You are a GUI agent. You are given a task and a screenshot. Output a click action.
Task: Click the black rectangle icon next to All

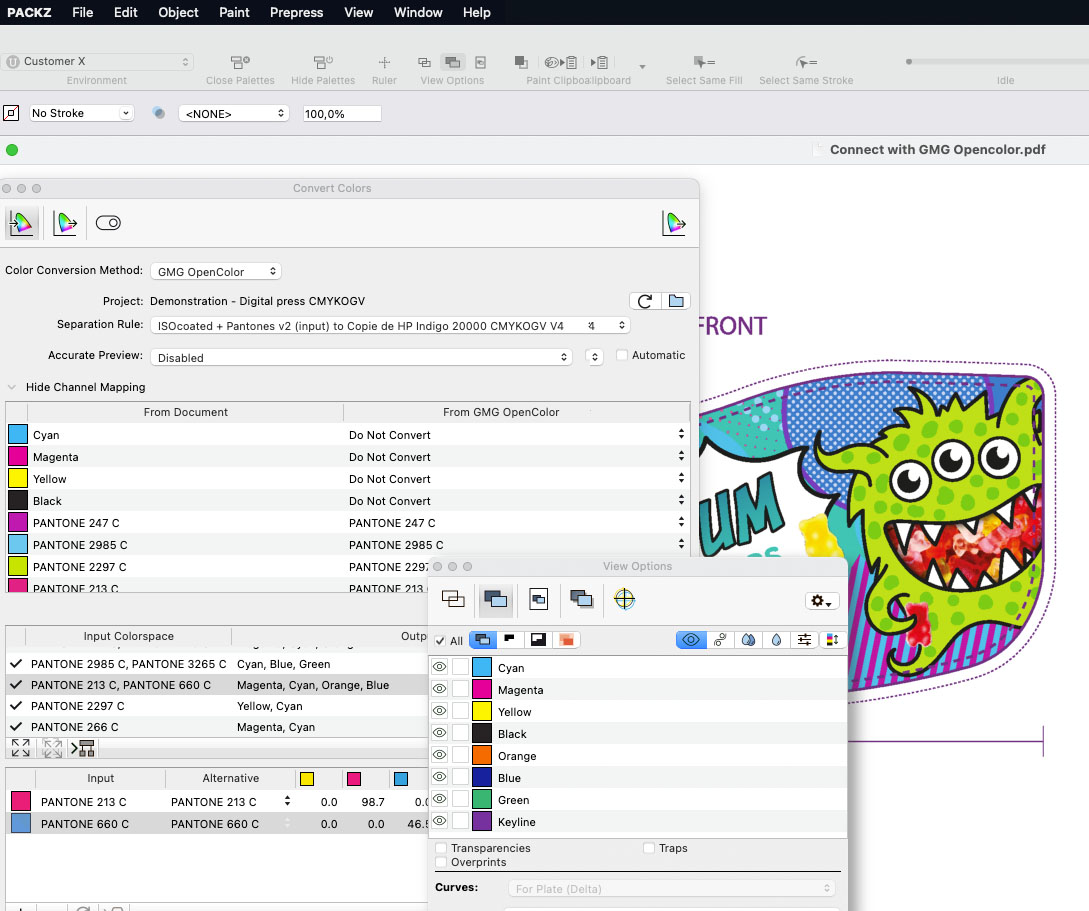tap(510, 640)
